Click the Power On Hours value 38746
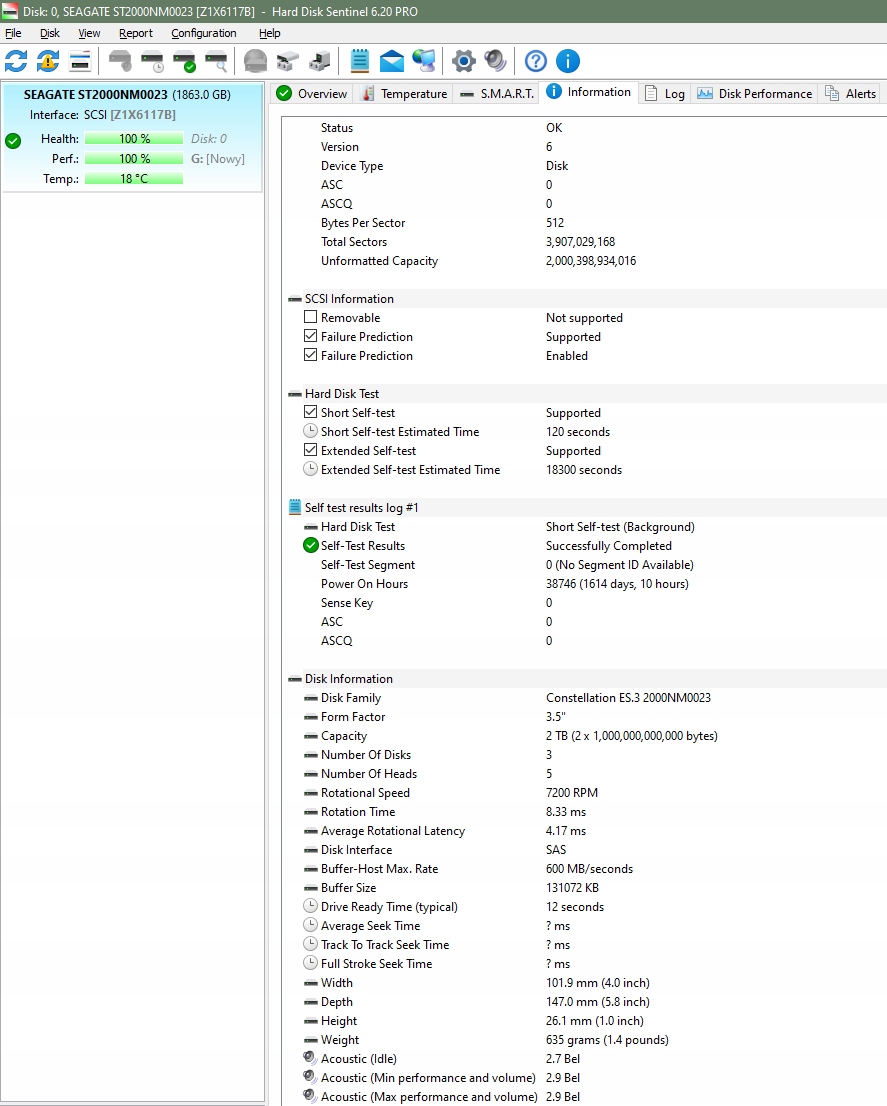This screenshot has width=887, height=1106. pyautogui.click(x=617, y=583)
